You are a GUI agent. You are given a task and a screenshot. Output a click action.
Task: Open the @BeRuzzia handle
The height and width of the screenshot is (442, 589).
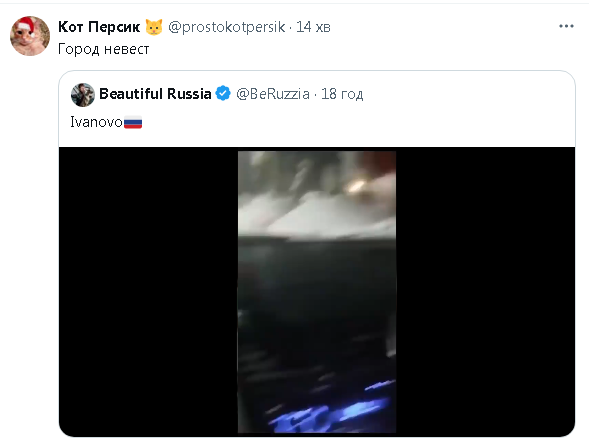pyautogui.click(x=273, y=94)
